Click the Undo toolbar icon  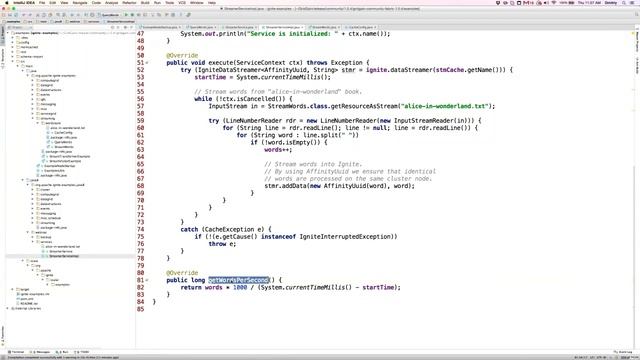tap(24, 15)
